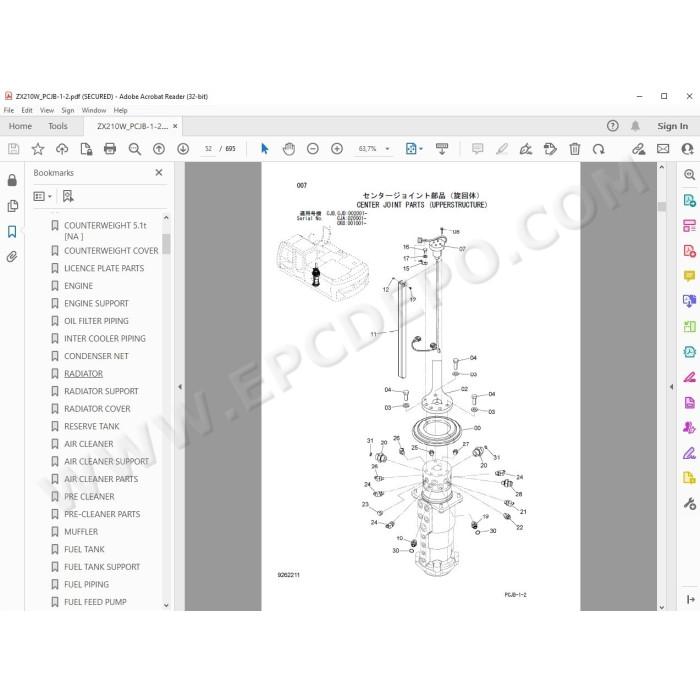Add file to starred favorites

(x=38, y=149)
